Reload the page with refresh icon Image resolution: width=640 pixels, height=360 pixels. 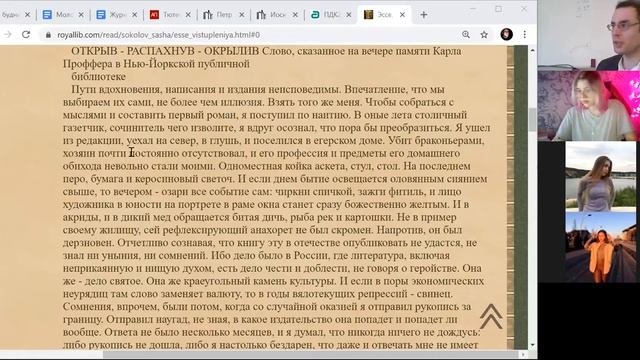pyautogui.click(x=26, y=35)
